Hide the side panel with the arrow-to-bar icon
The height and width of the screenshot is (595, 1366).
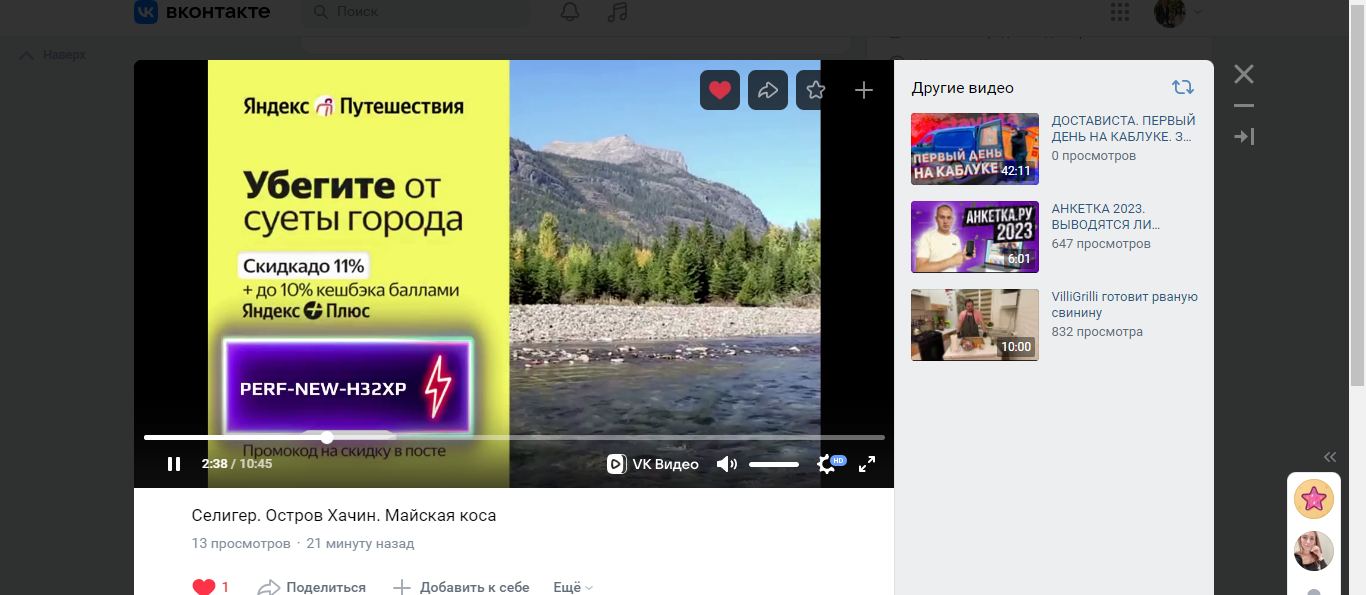coord(1244,136)
